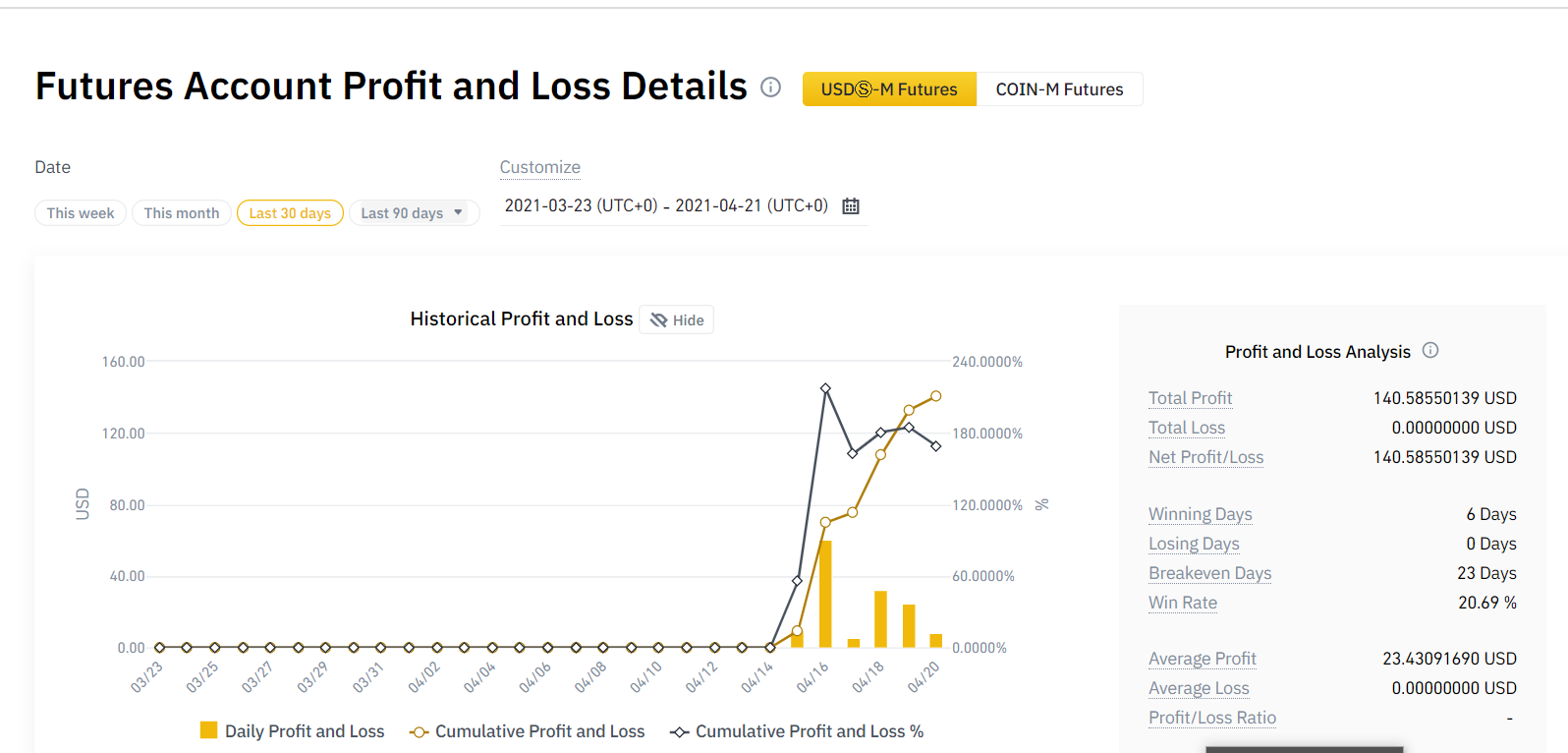Click the Profit/Loss Ratio label
Screen dimensions: 1568x753
tap(1212, 718)
